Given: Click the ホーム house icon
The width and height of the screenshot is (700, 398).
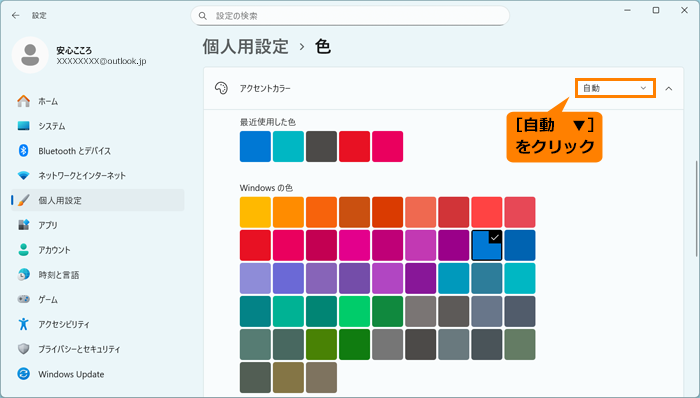Looking at the screenshot, I should coord(24,101).
